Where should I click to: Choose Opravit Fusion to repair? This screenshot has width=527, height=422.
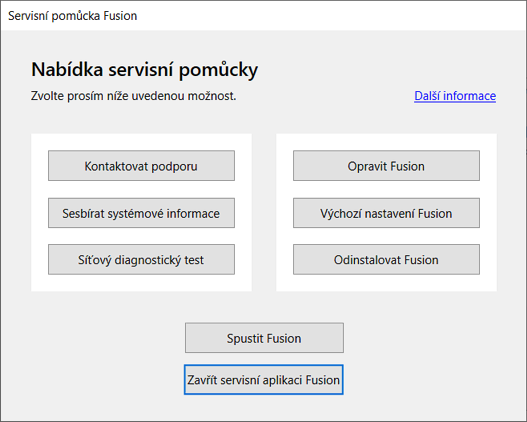tap(386, 166)
